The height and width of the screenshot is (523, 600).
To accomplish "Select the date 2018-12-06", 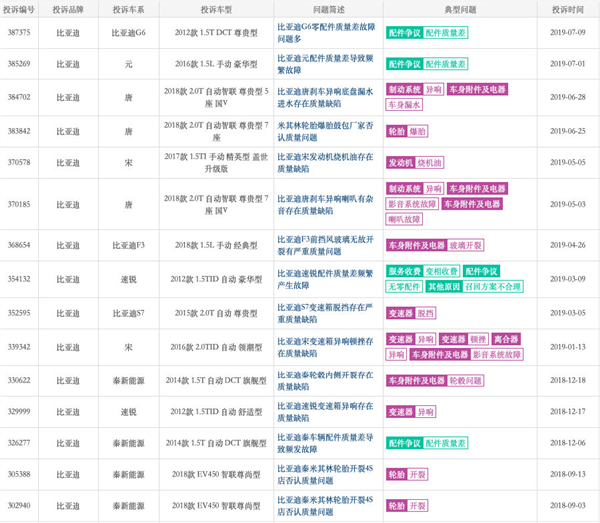I will [x=568, y=443].
